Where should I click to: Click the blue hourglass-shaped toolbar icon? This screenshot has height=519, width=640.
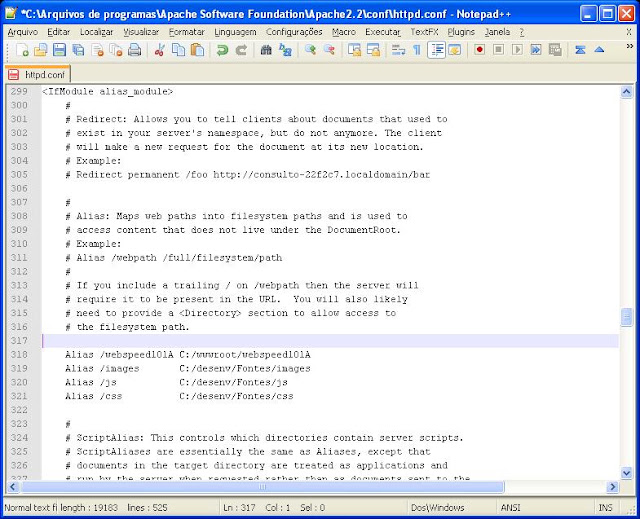(580, 50)
